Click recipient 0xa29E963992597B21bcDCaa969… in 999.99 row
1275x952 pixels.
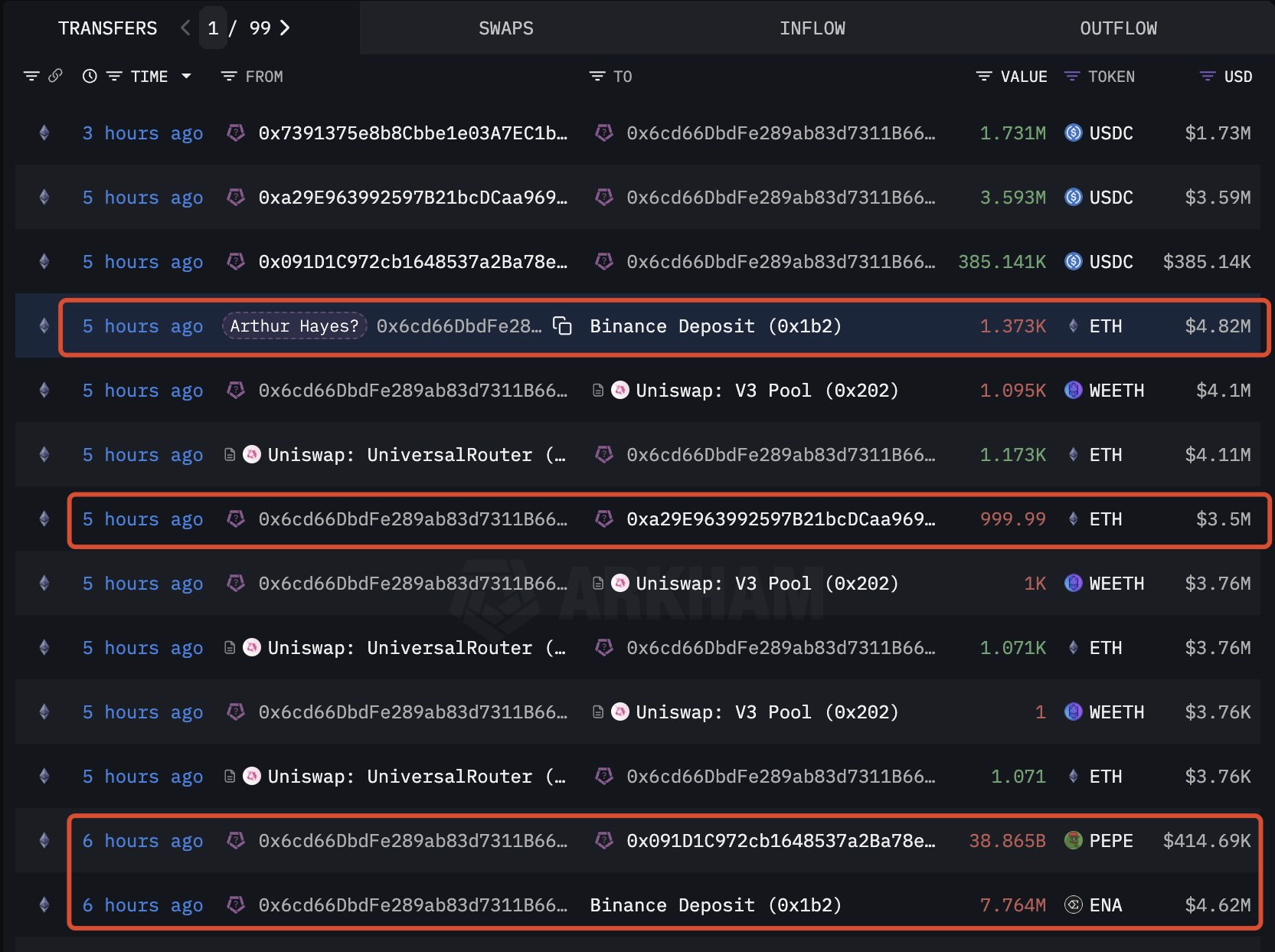coord(781,519)
